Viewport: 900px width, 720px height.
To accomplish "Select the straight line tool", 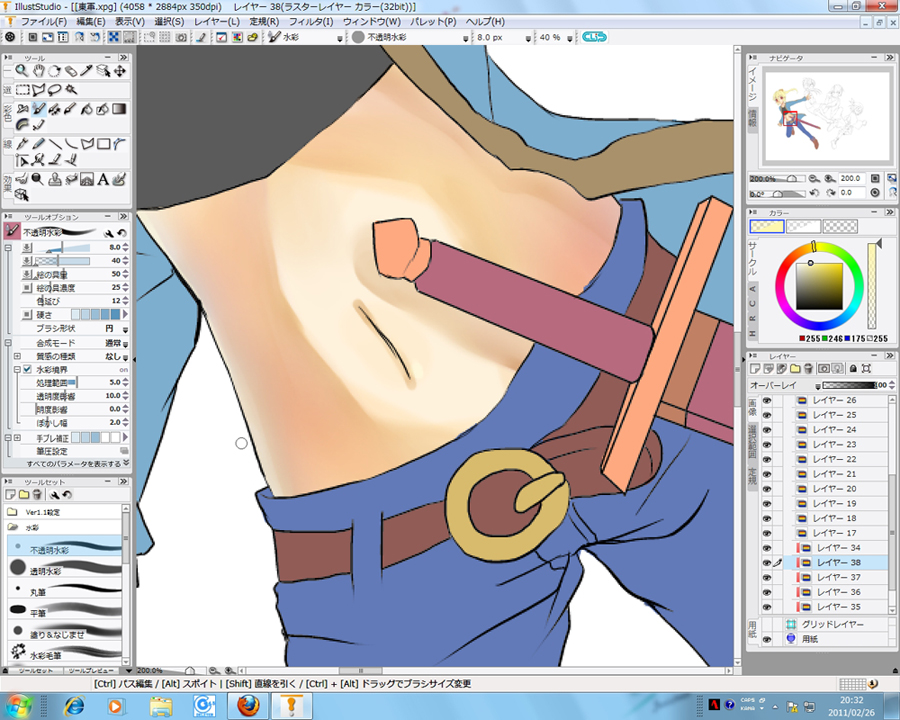I will [55, 144].
